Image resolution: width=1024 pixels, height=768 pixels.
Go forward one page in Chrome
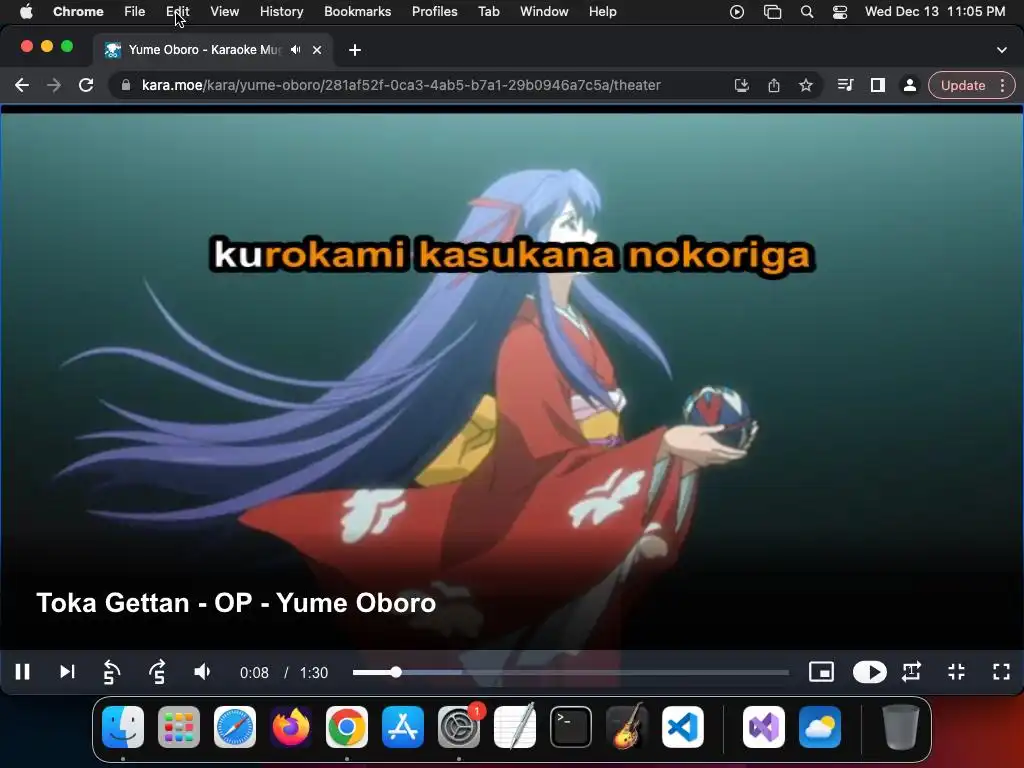54,86
